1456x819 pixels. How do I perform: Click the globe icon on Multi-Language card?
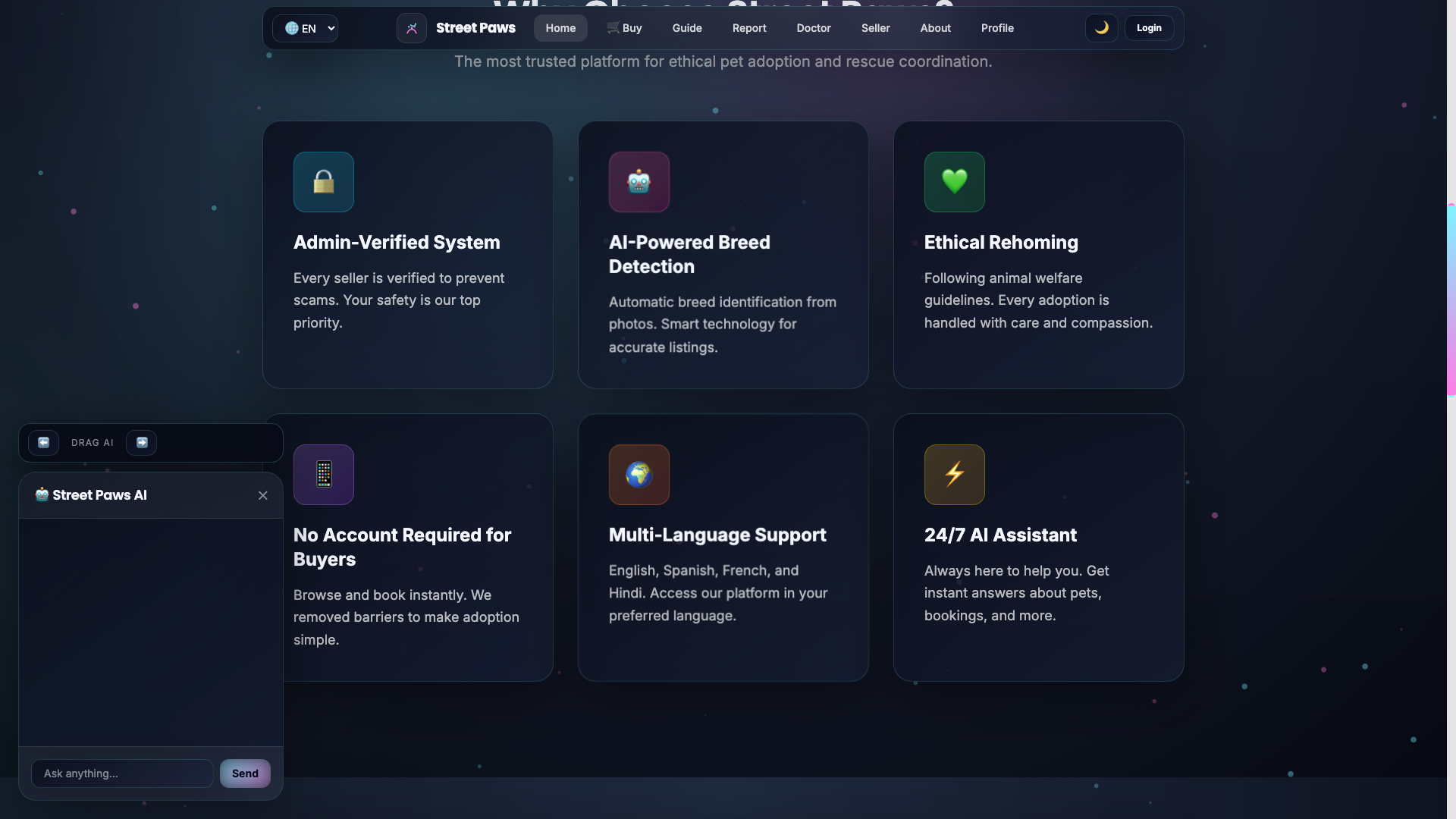click(x=639, y=475)
